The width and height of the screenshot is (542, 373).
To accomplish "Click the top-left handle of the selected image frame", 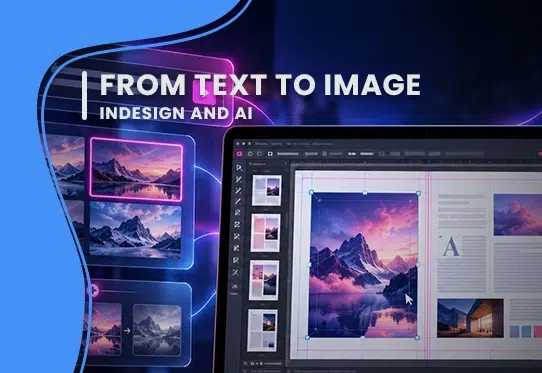I will 311,192.
